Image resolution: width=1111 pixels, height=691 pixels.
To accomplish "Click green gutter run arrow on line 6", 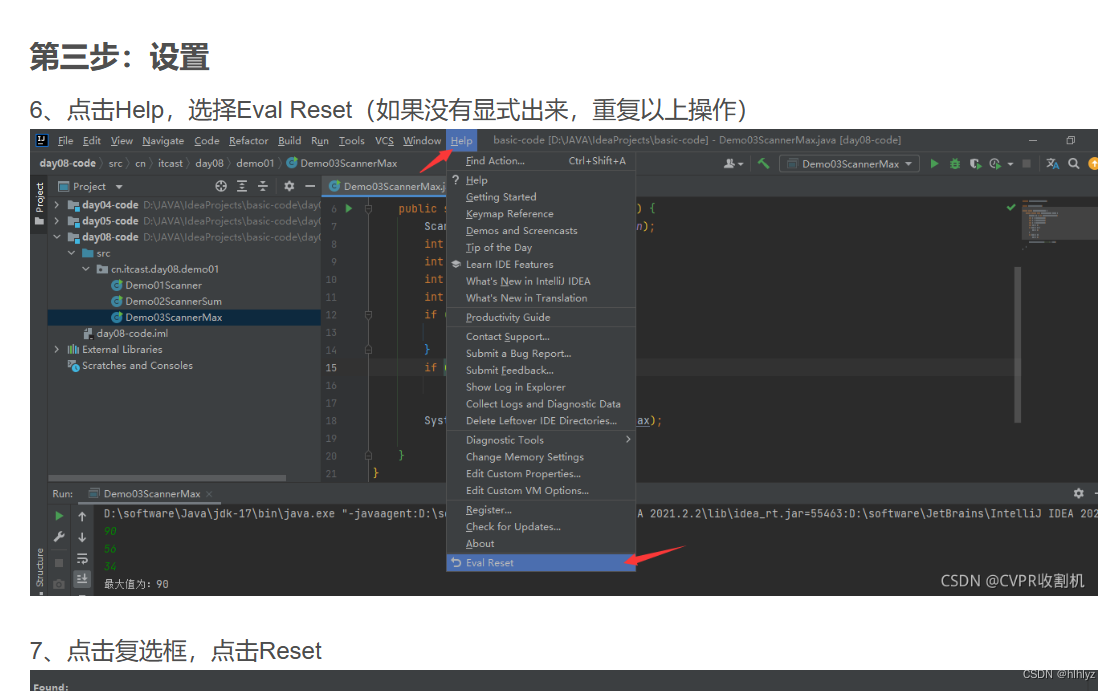I will coord(349,208).
